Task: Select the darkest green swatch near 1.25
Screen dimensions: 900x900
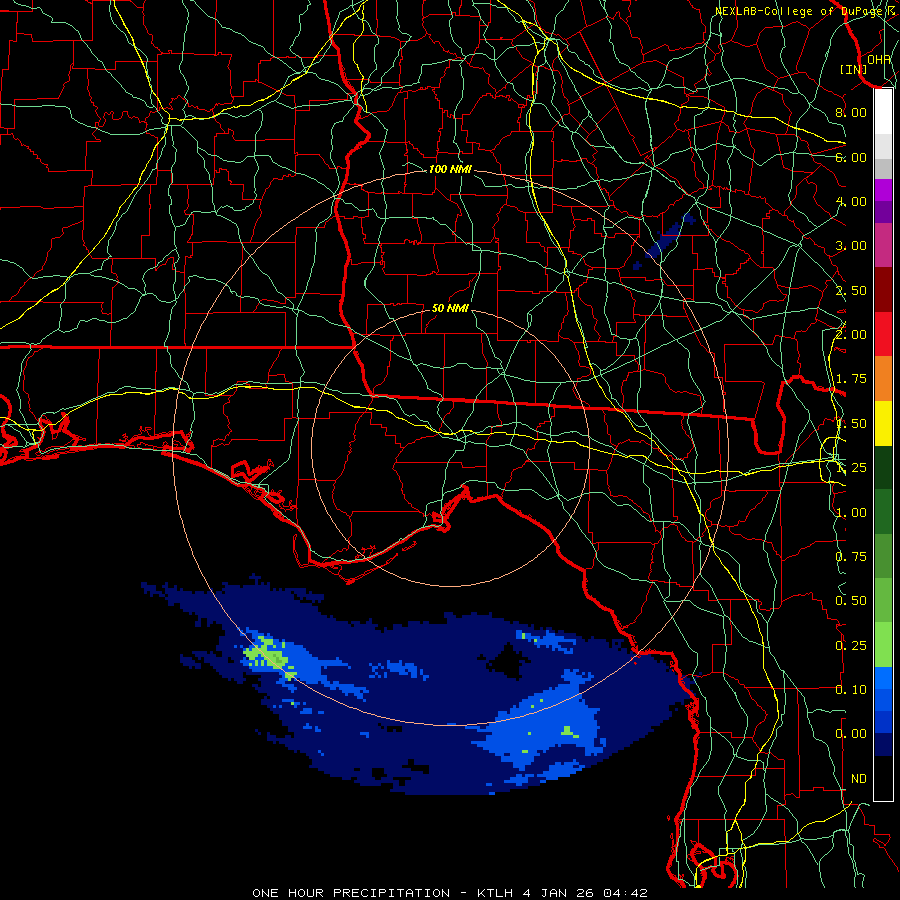Action: tap(883, 467)
